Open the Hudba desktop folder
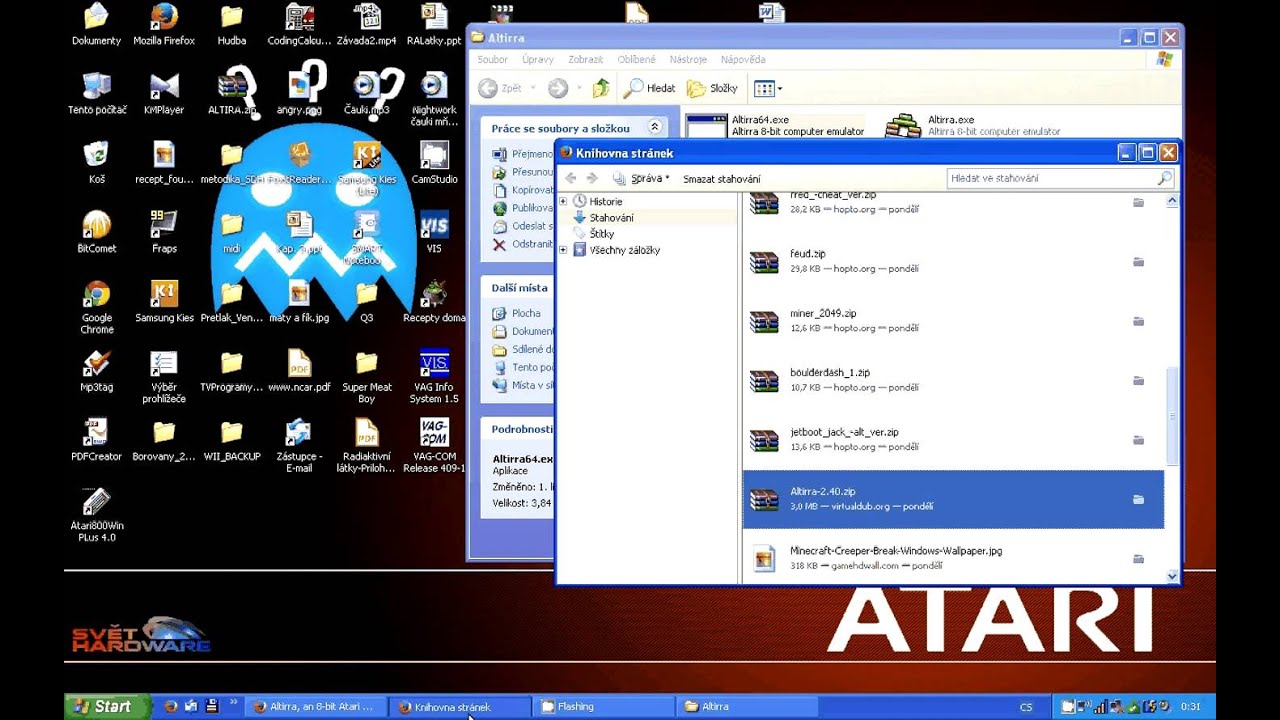Image resolution: width=1280 pixels, height=720 pixels. [x=231, y=25]
